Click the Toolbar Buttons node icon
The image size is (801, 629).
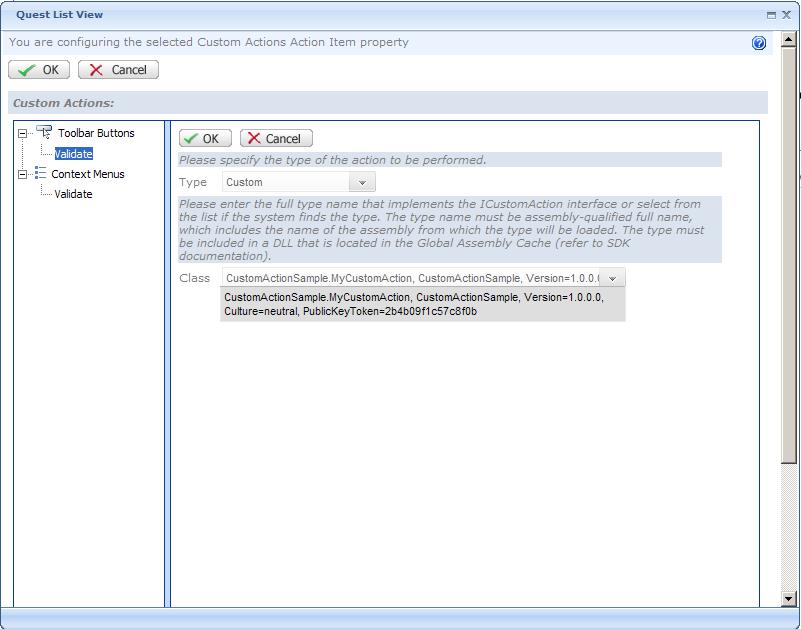(x=44, y=133)
